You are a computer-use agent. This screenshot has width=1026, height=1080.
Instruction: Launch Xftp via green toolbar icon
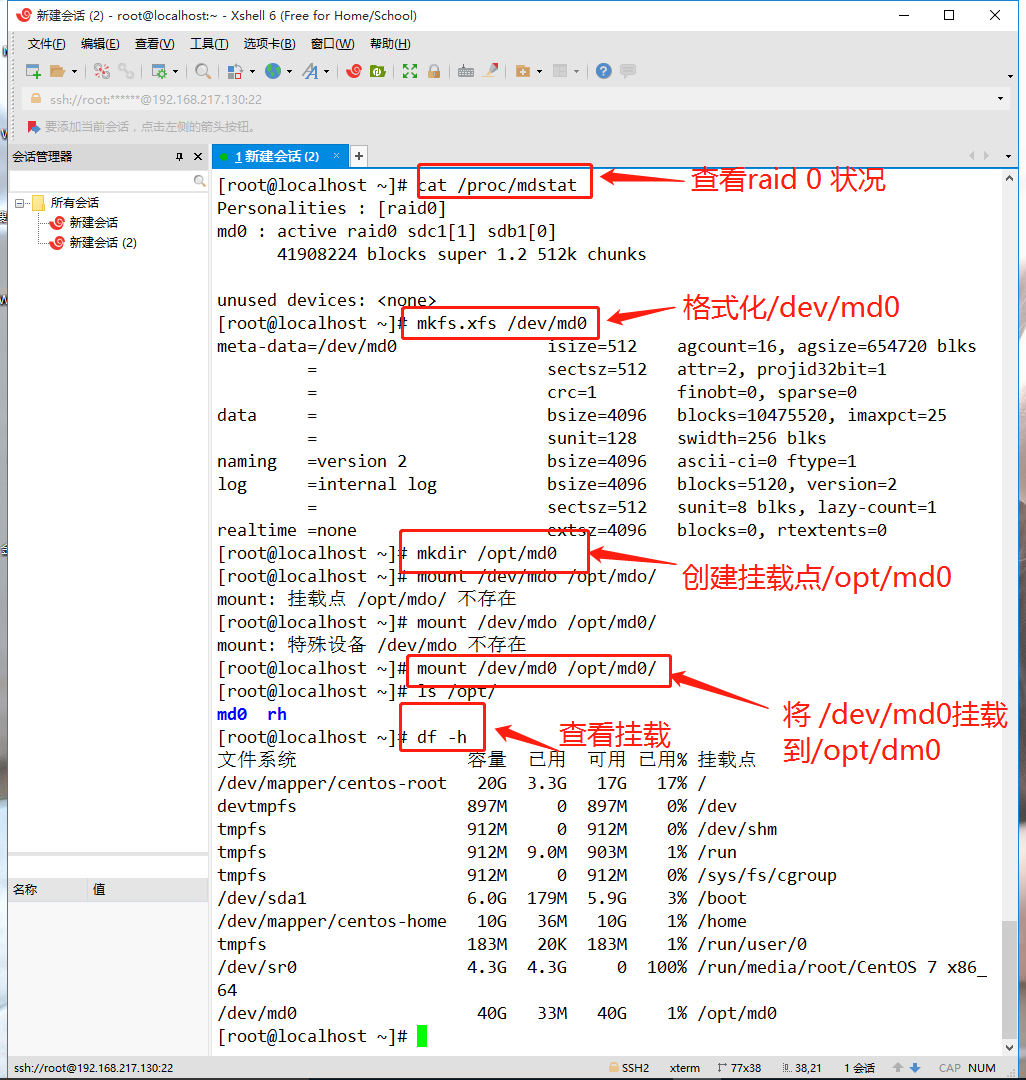tap(377, 71)
